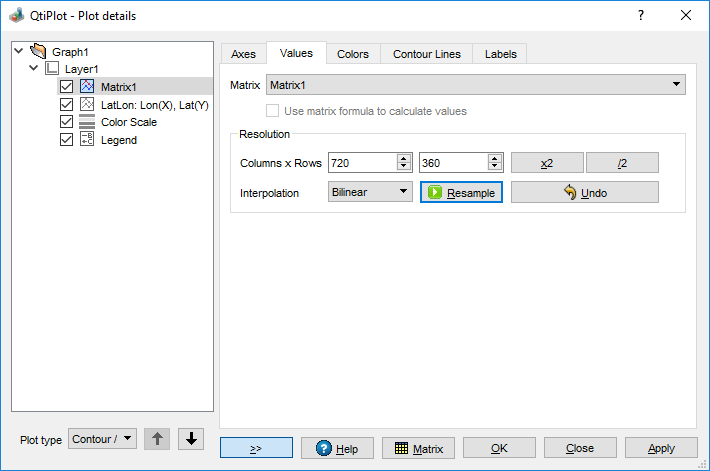Collapse the Graph1 tree node
This screenshot has width=710, height=471.
coord(19,50)
